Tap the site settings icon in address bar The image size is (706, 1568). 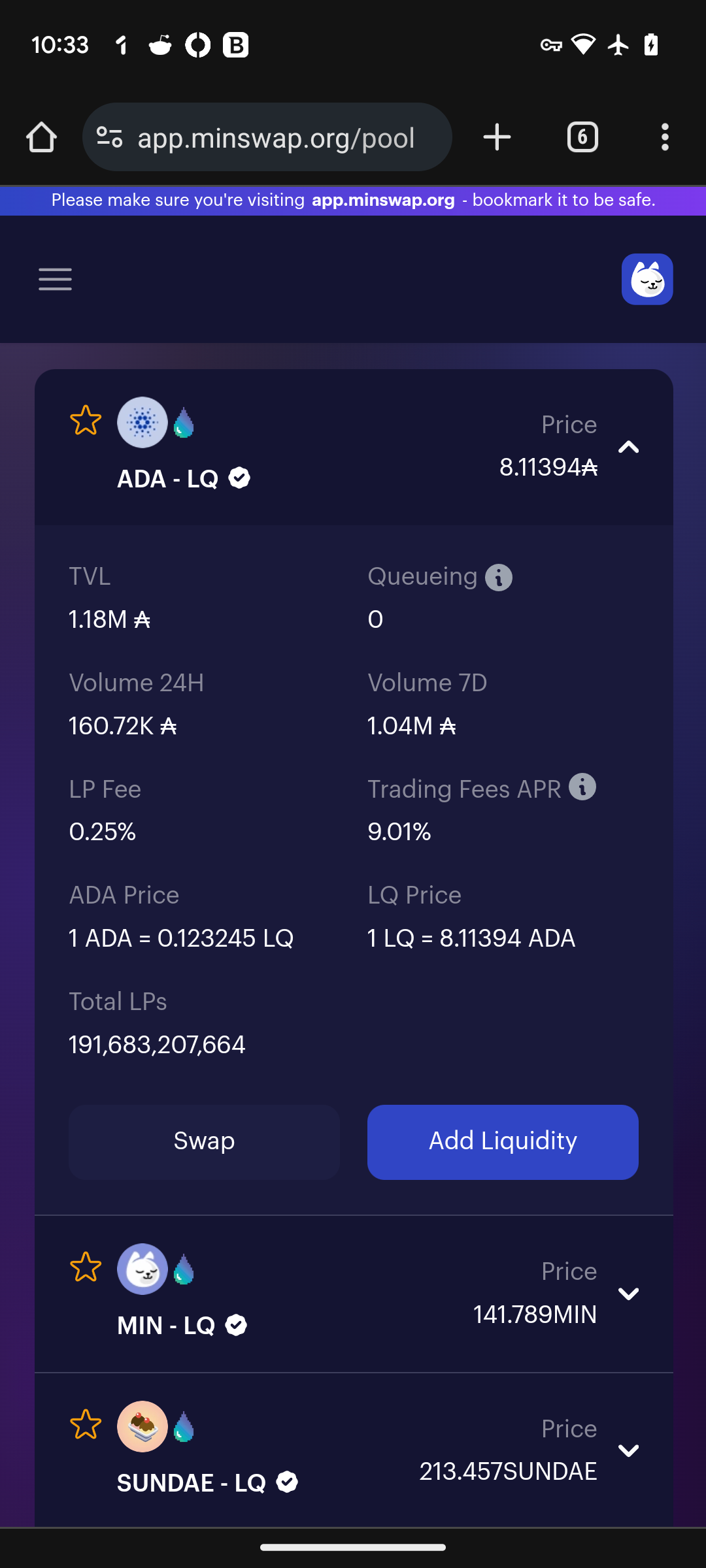click(x=109, y=137)
